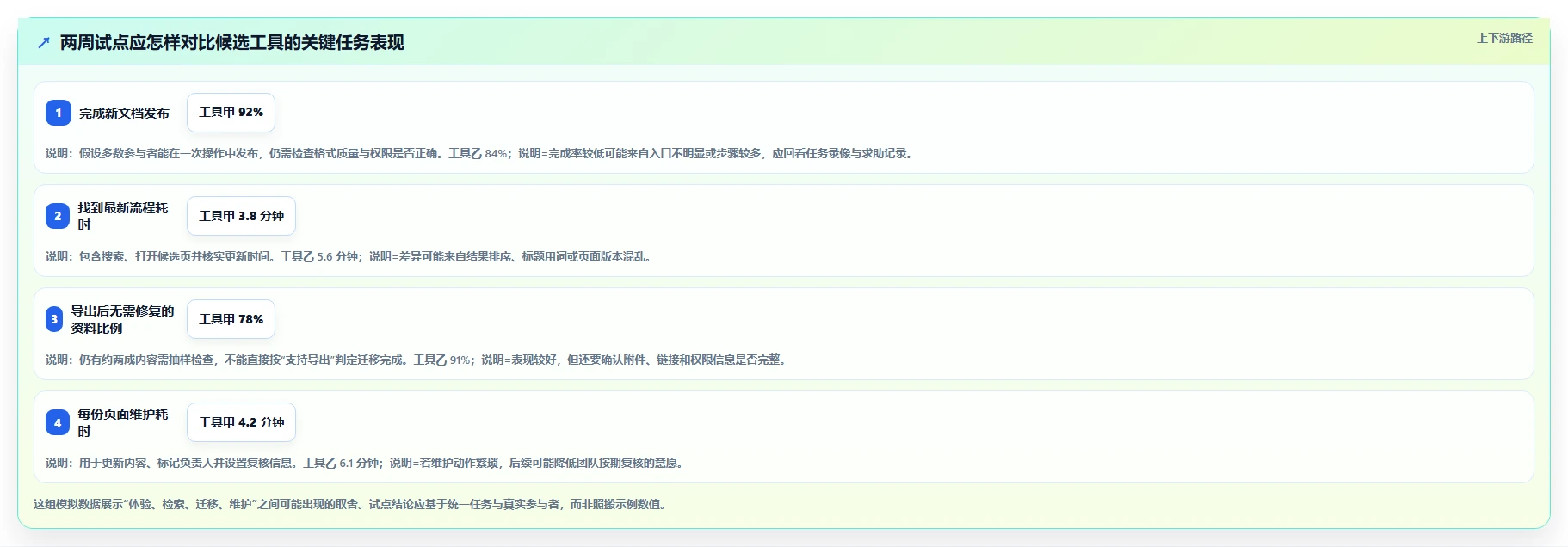The height and width of the screenshot is (547, 1568).
Task: Click the 每份页面维护耗时 row label
Action: pyautogui.click(x=123, y=422)
